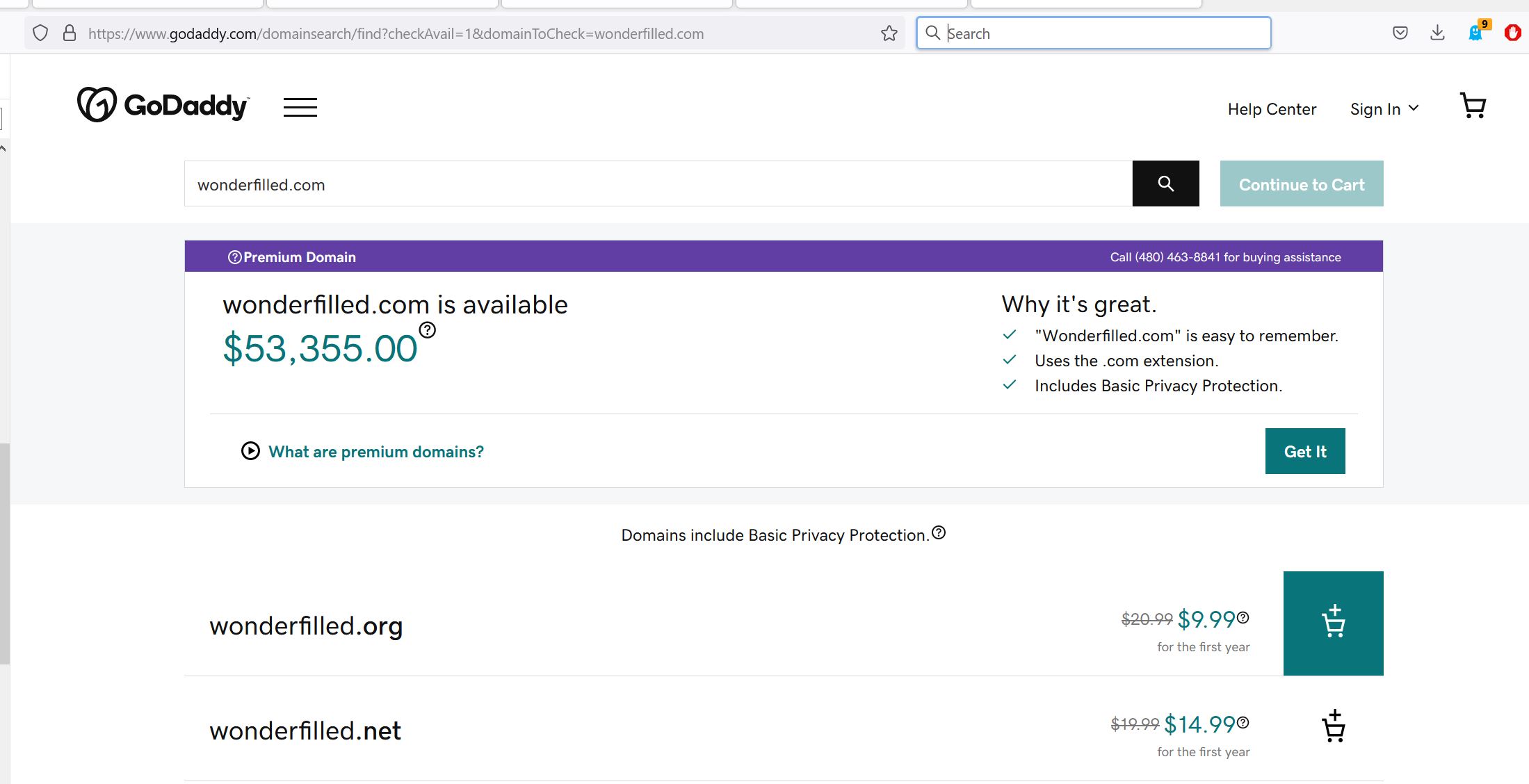This screenshot has width=1529, height=784.
Task: Click the browser Search input box
Action: [1093, 33]
